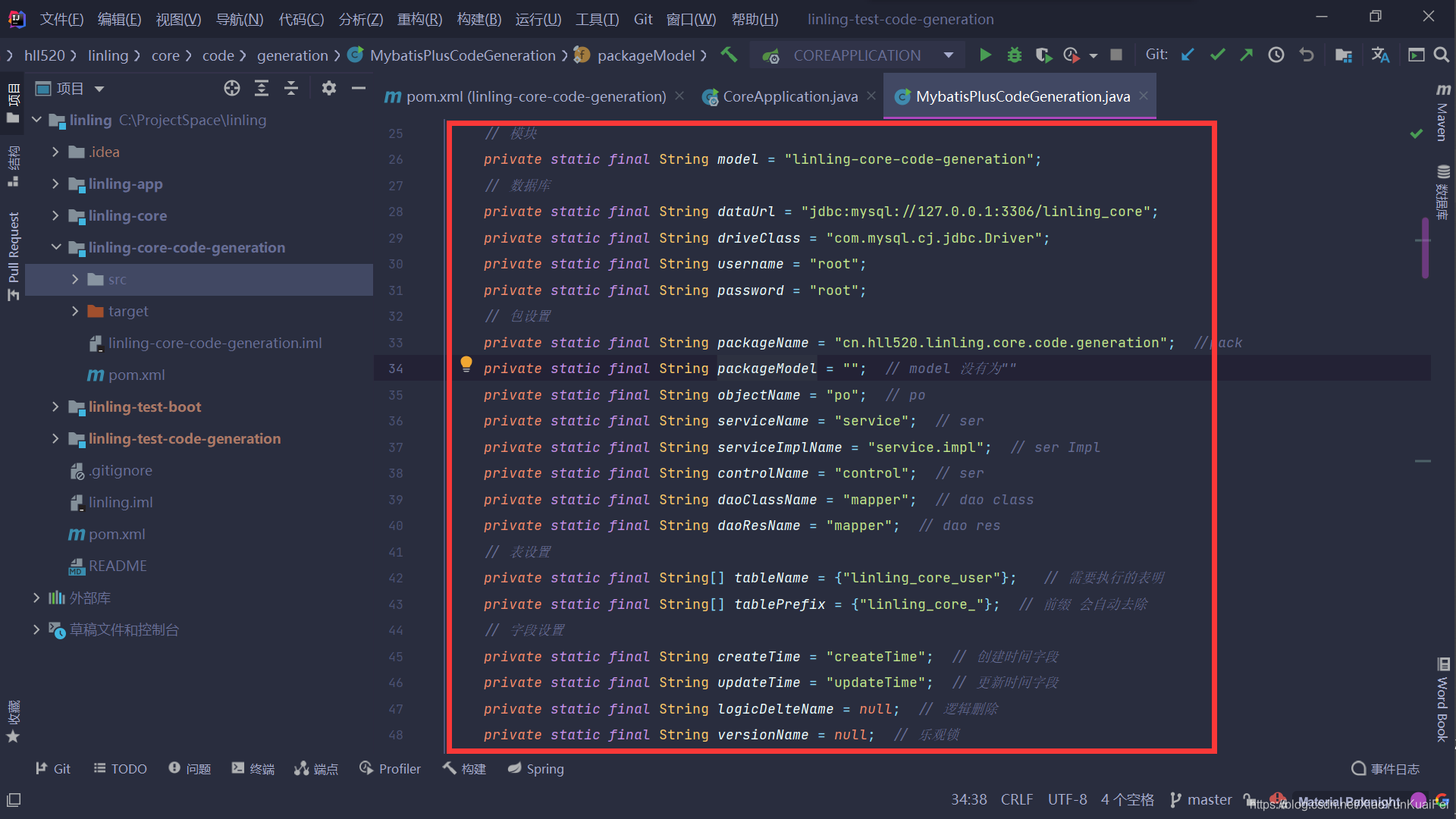Open project panel settings gear

(328, 89)
